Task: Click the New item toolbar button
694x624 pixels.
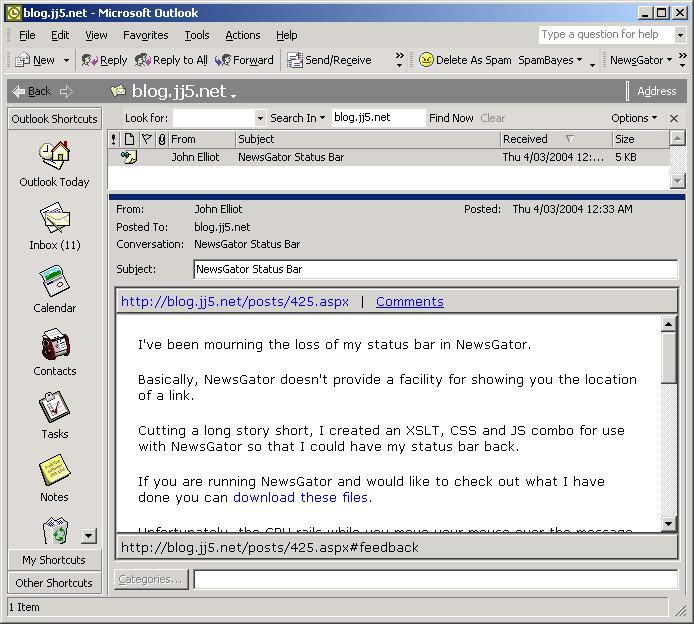Action: click(x=35, y=60)
